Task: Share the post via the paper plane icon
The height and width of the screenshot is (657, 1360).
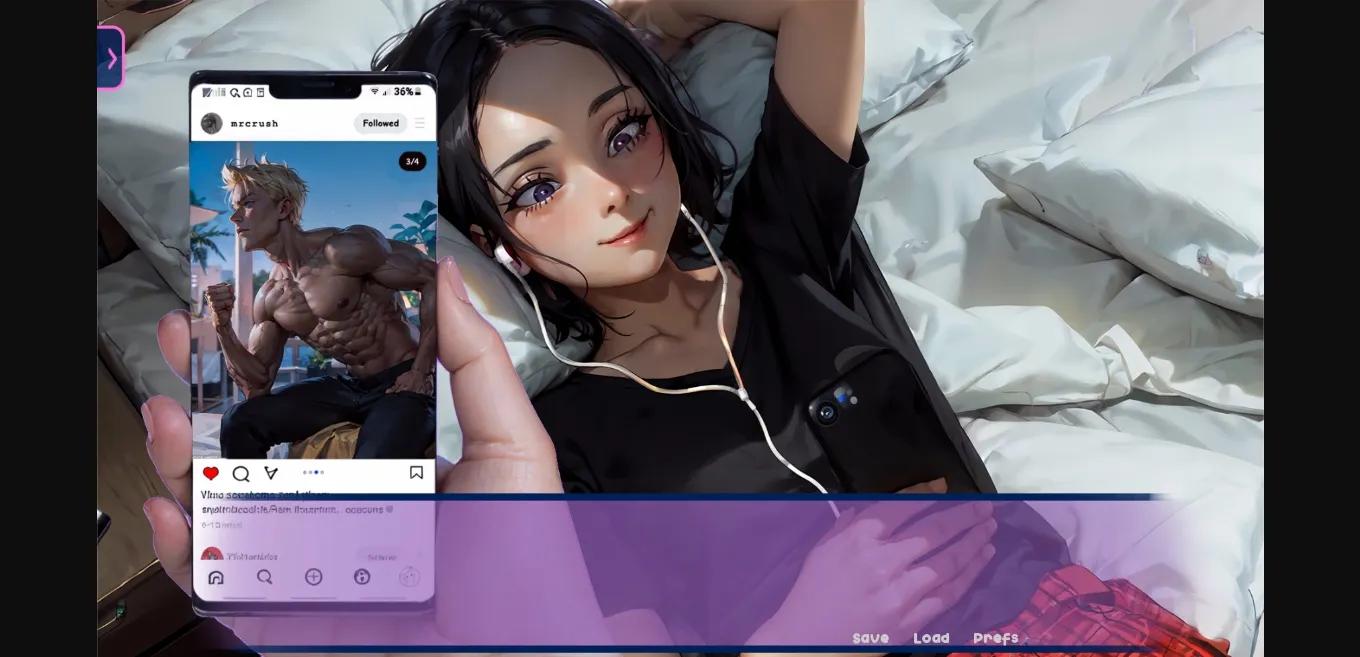Action: click(x=272, y=472)
